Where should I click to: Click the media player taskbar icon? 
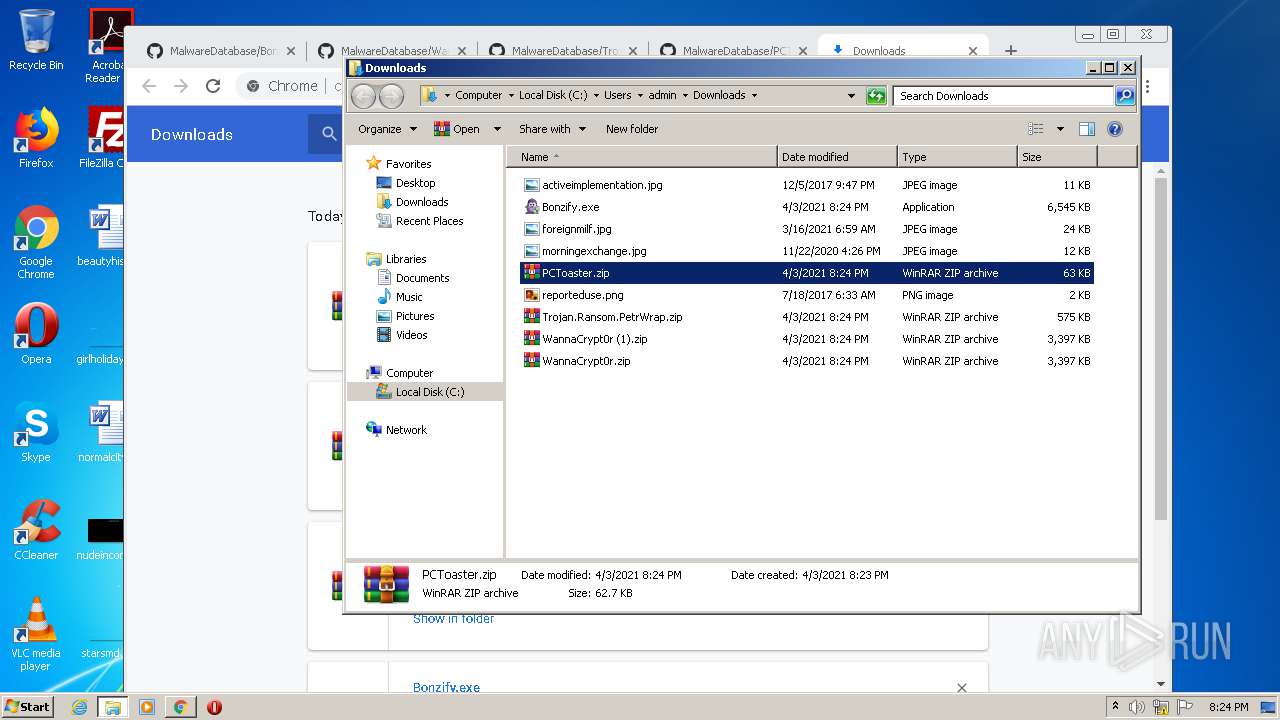147,707
